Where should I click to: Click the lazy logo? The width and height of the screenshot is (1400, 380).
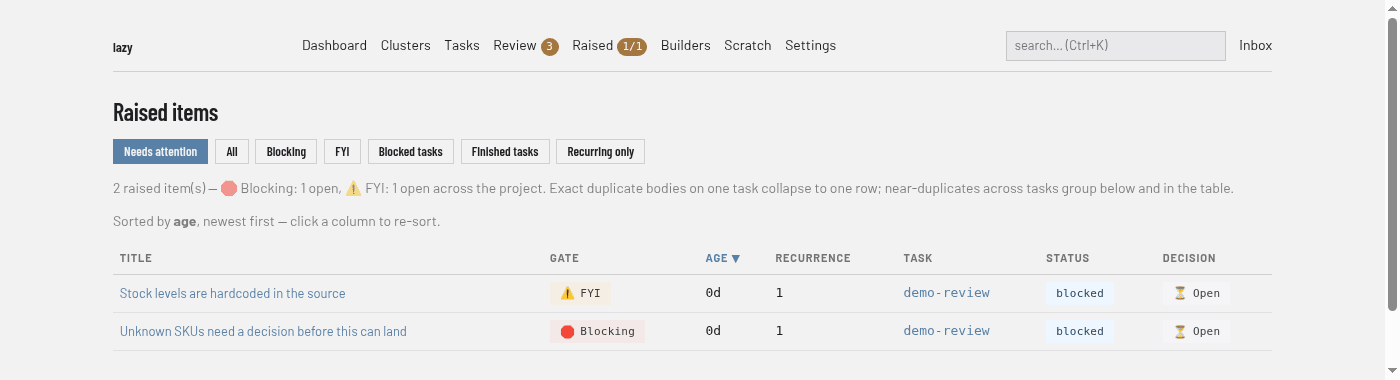click(x=123, y=47)
